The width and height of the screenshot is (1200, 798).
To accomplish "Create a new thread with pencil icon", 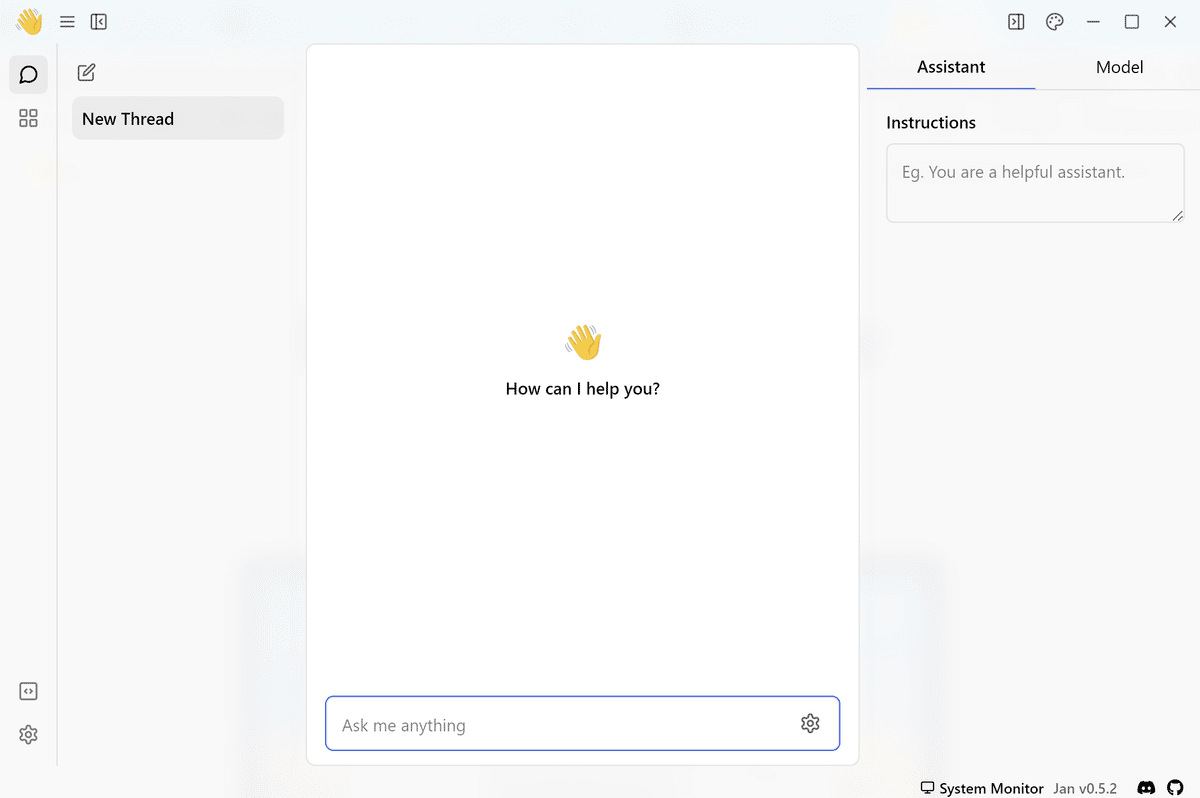I will [86, 72].
